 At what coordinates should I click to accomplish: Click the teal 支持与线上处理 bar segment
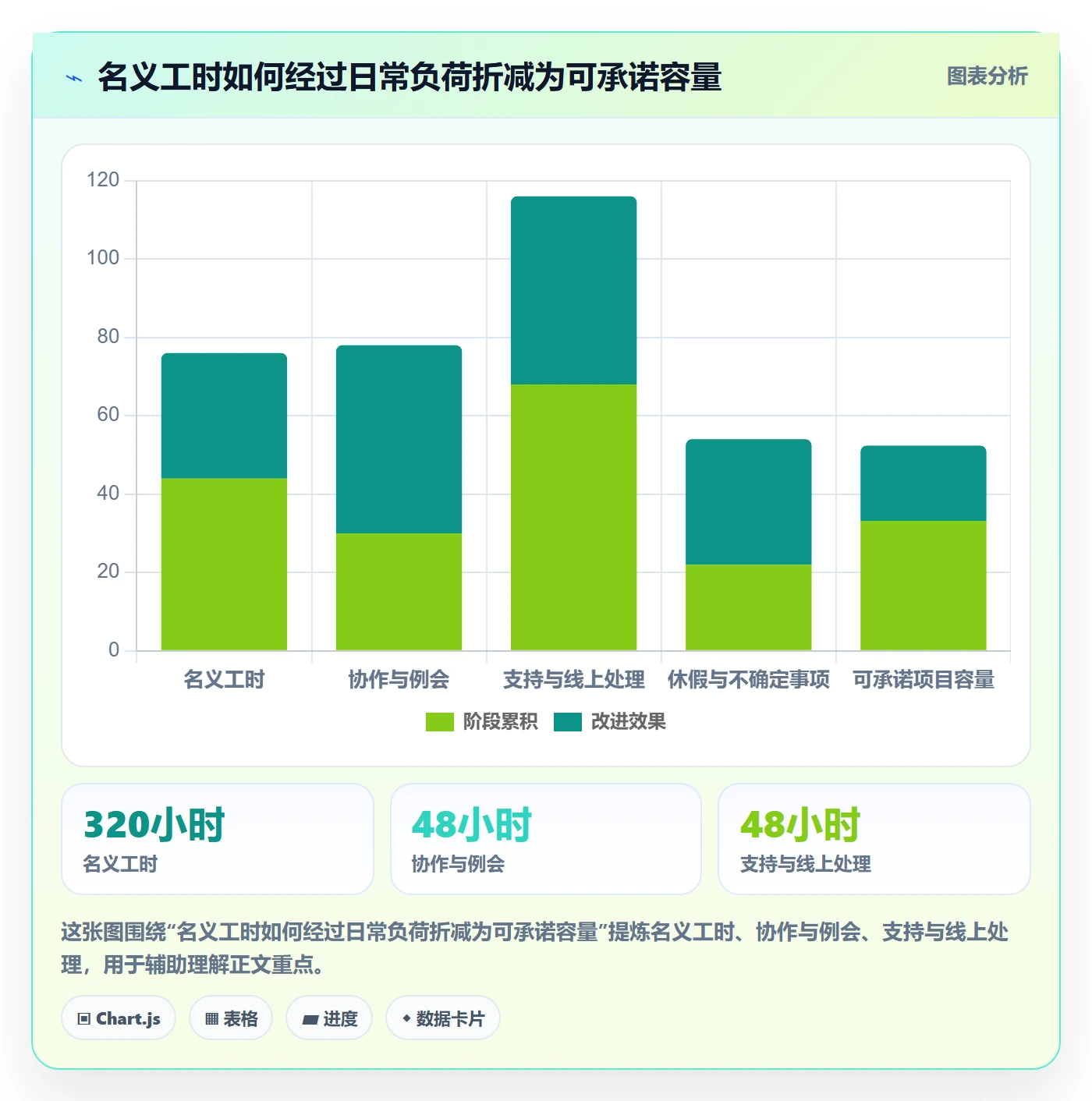pyautogui.click(x=573, y=290)
